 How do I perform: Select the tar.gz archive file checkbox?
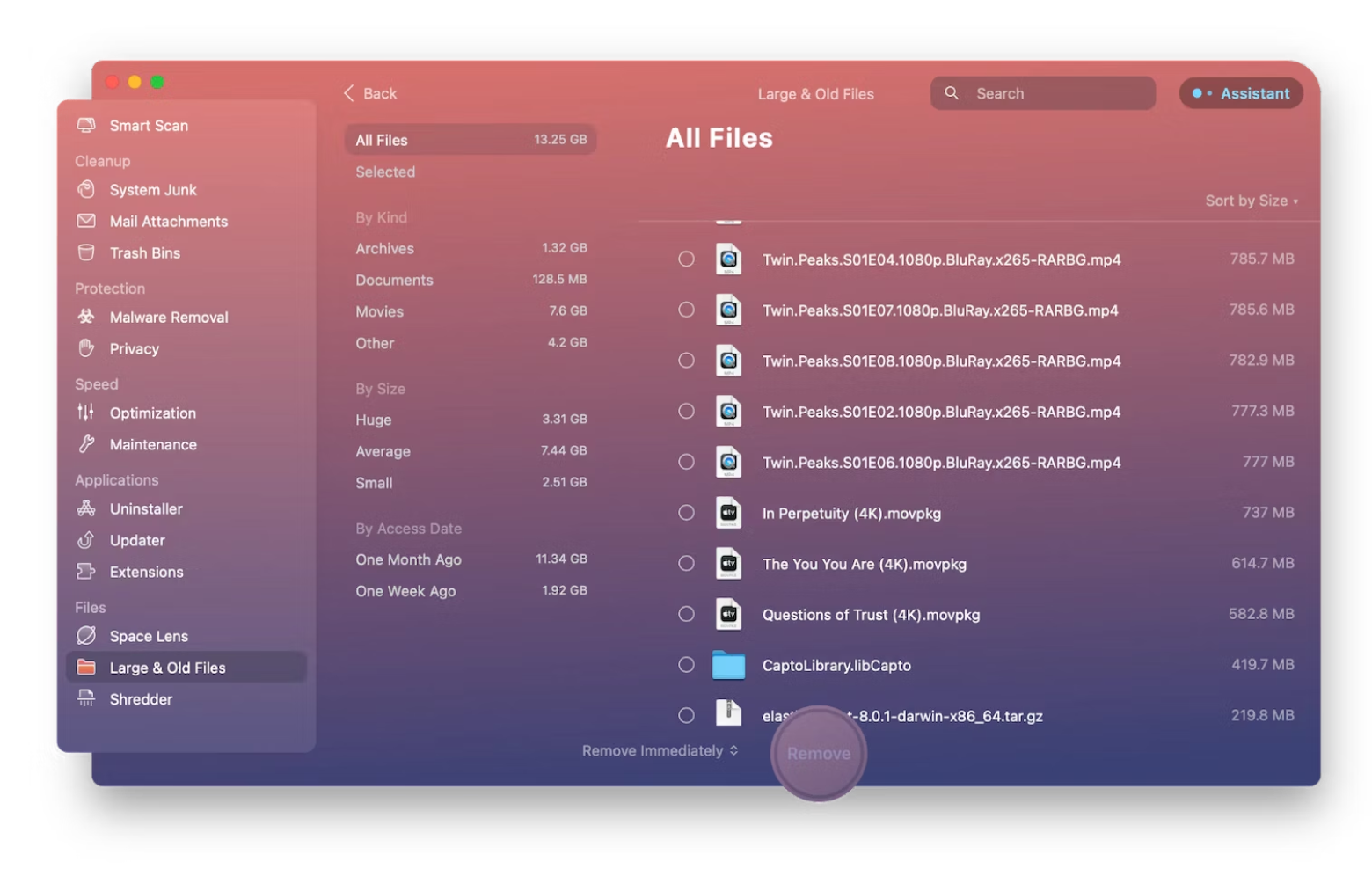pos(686,716)
